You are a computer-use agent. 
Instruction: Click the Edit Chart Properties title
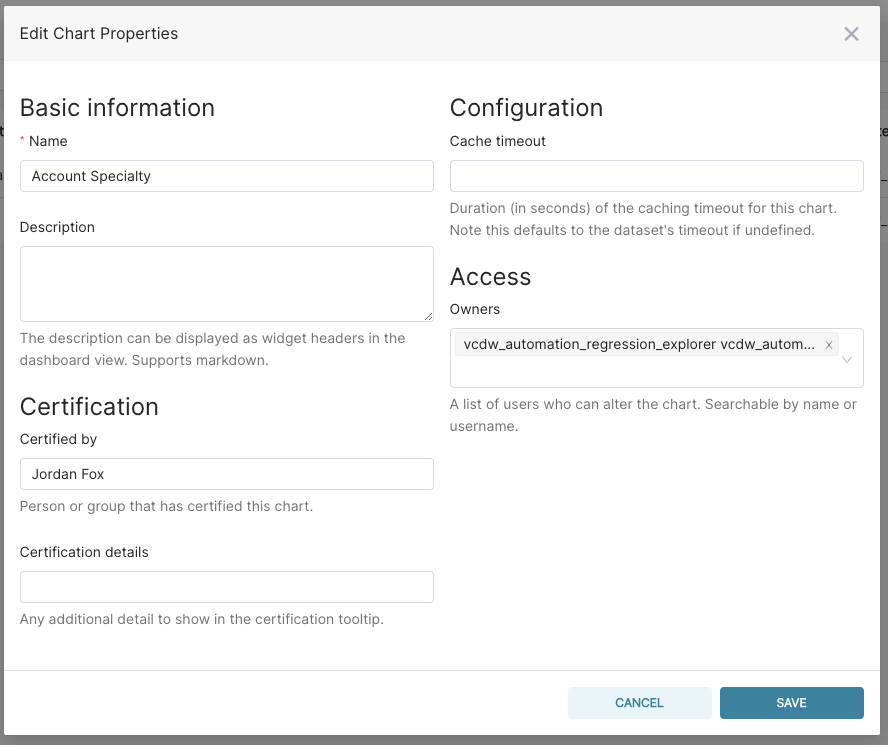pos(99,34)
